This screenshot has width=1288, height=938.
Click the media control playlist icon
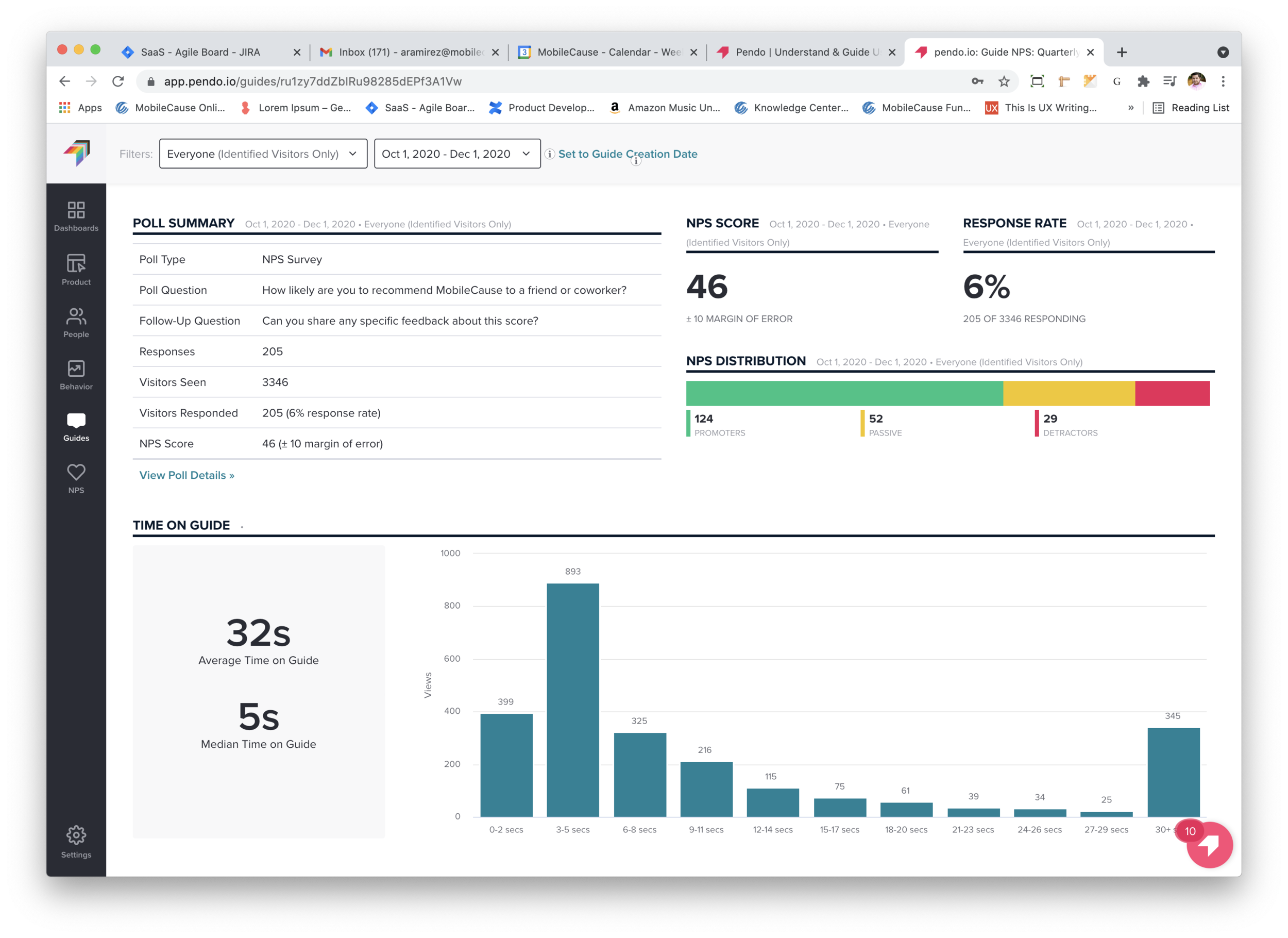coord(1170,81)
